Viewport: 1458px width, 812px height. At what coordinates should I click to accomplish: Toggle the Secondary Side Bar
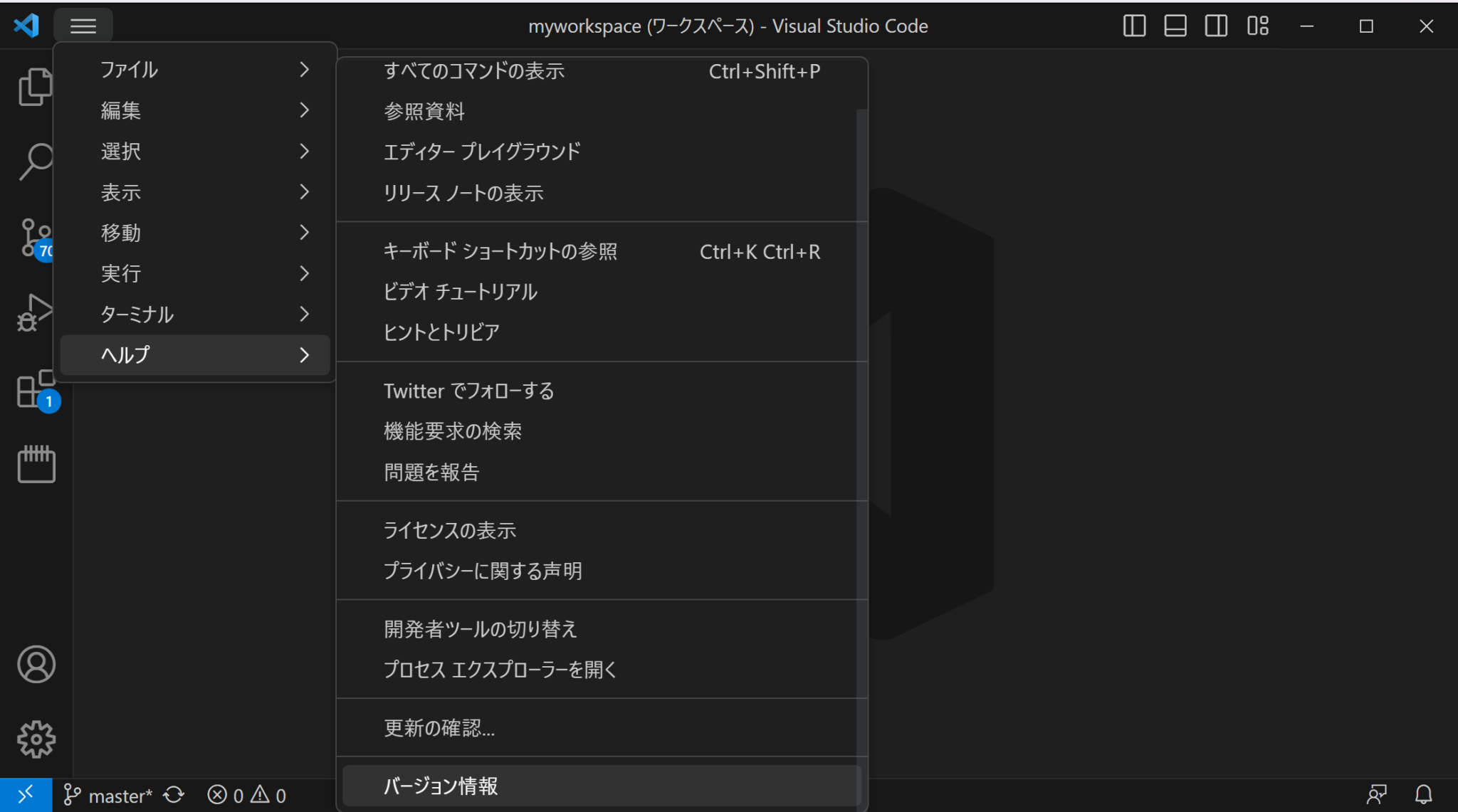1216,26
